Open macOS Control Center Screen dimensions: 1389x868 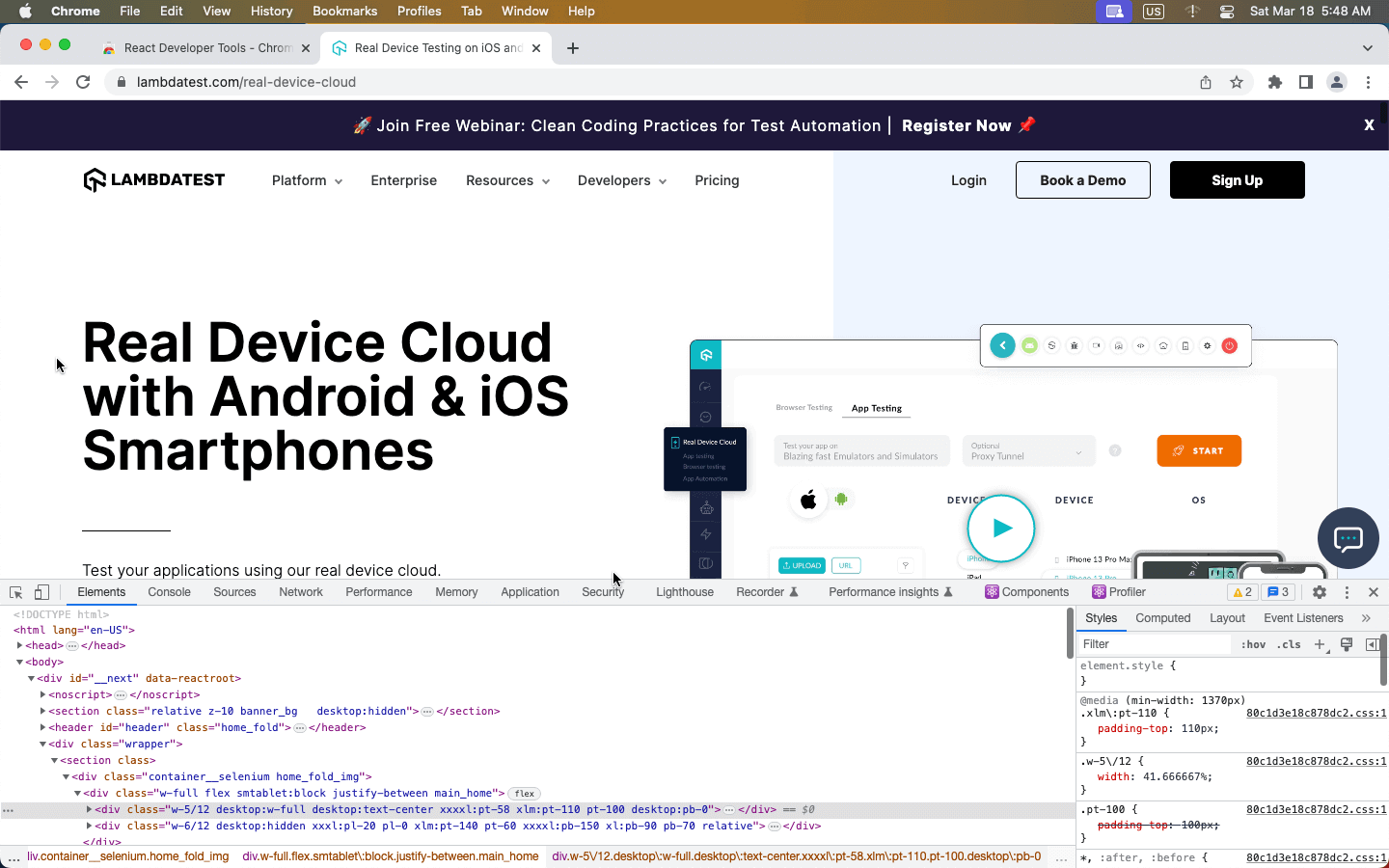click(x=1227, y=12)
